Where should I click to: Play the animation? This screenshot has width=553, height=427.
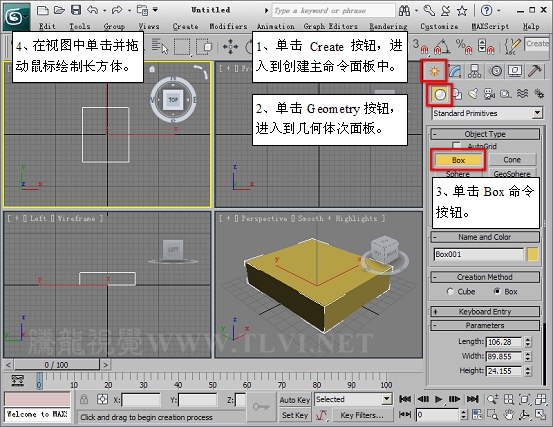[x=438, y=399]
